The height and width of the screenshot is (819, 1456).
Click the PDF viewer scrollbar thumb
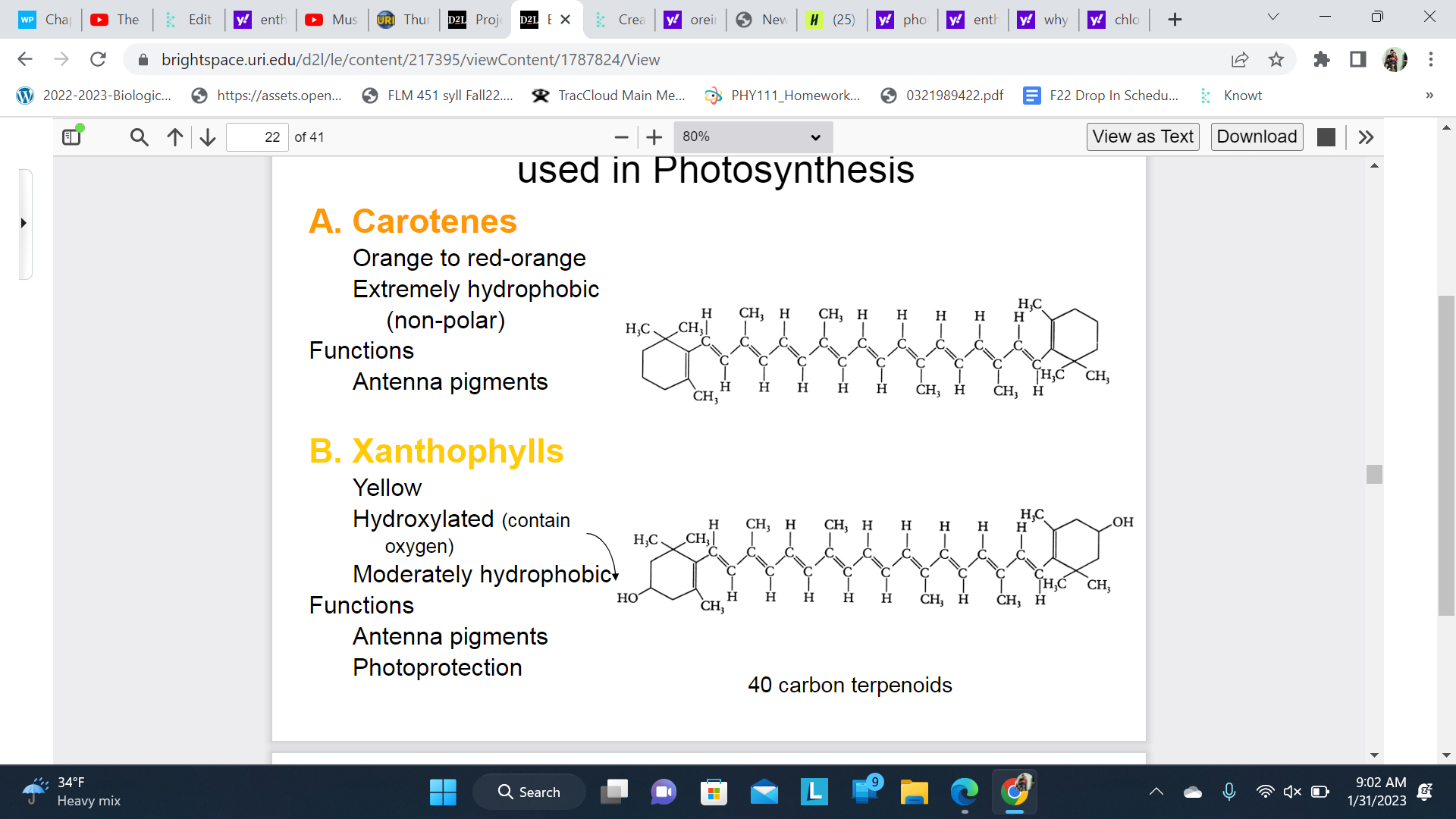(1374, 474)
